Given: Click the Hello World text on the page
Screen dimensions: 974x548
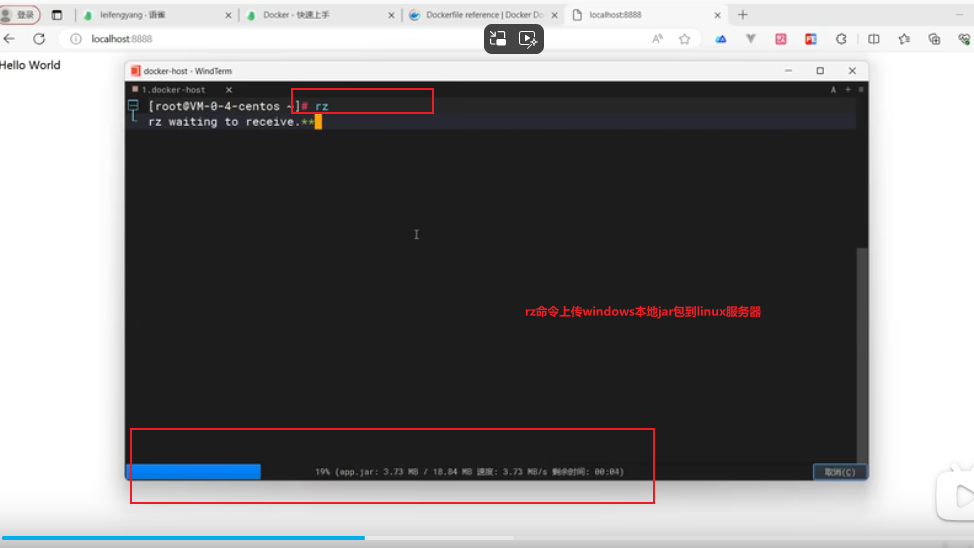Looking at the screenshot, I should (x=30, y=65).
